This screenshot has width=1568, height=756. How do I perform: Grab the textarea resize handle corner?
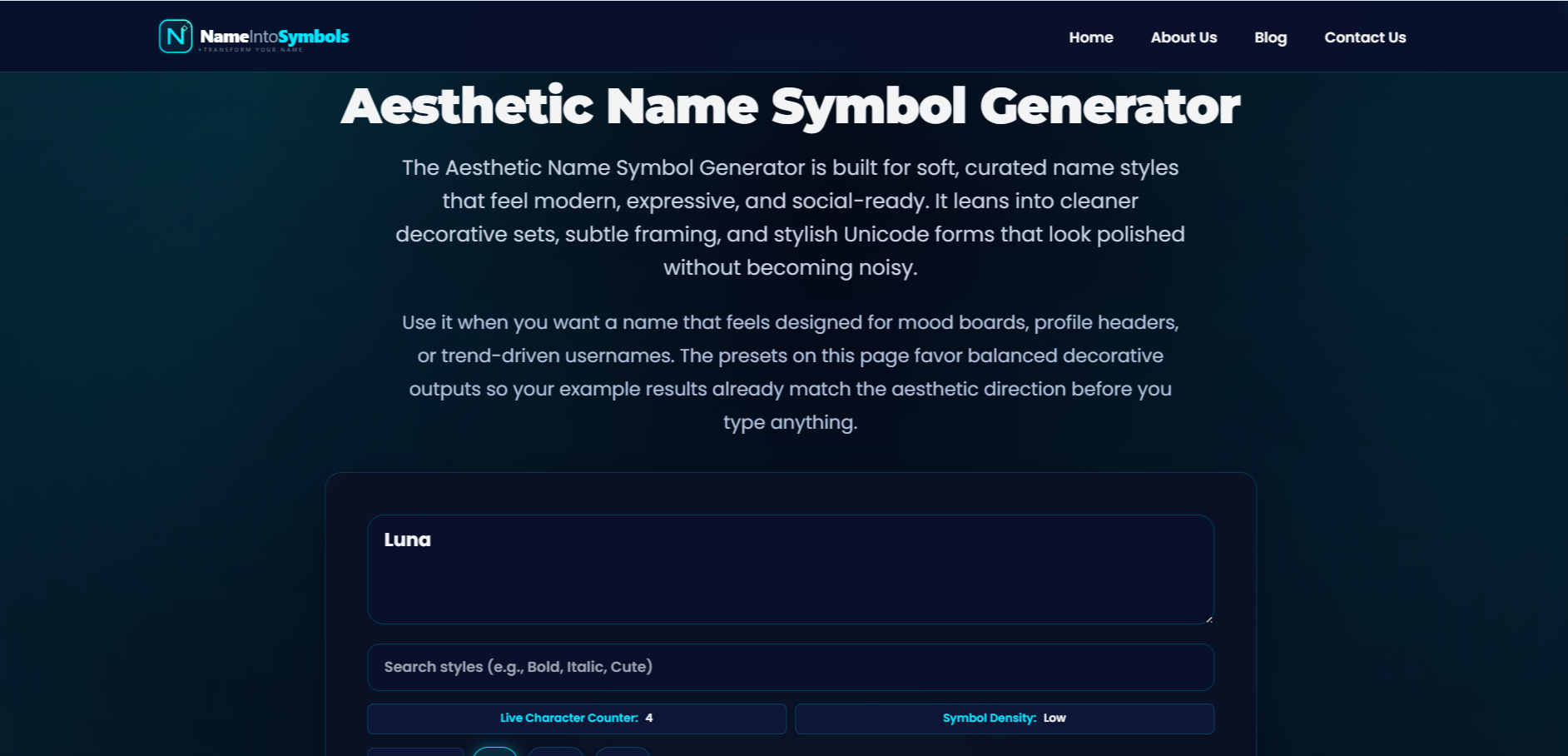[1208, 619]
